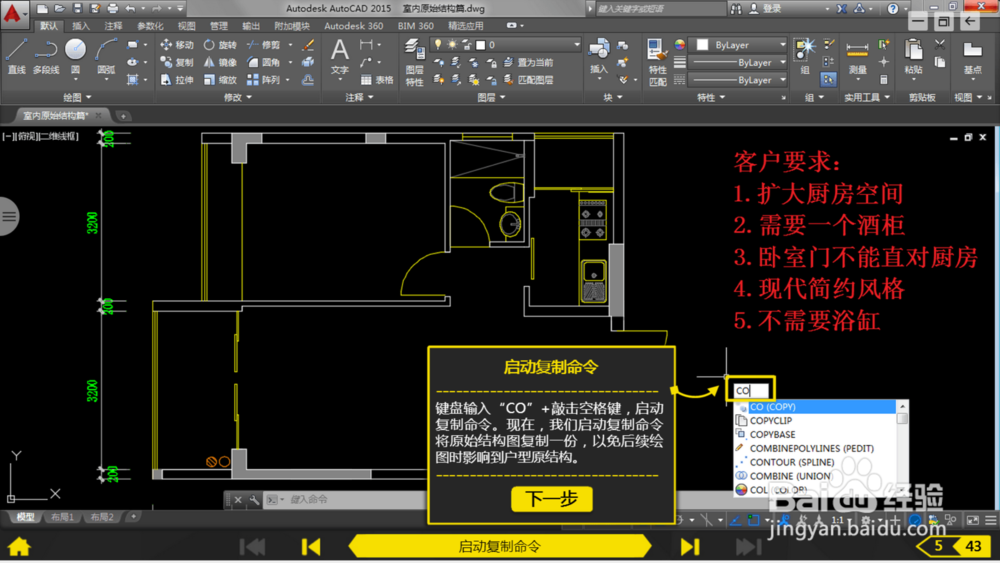Expand the 实用工具 panel

(x=867, y=97)
